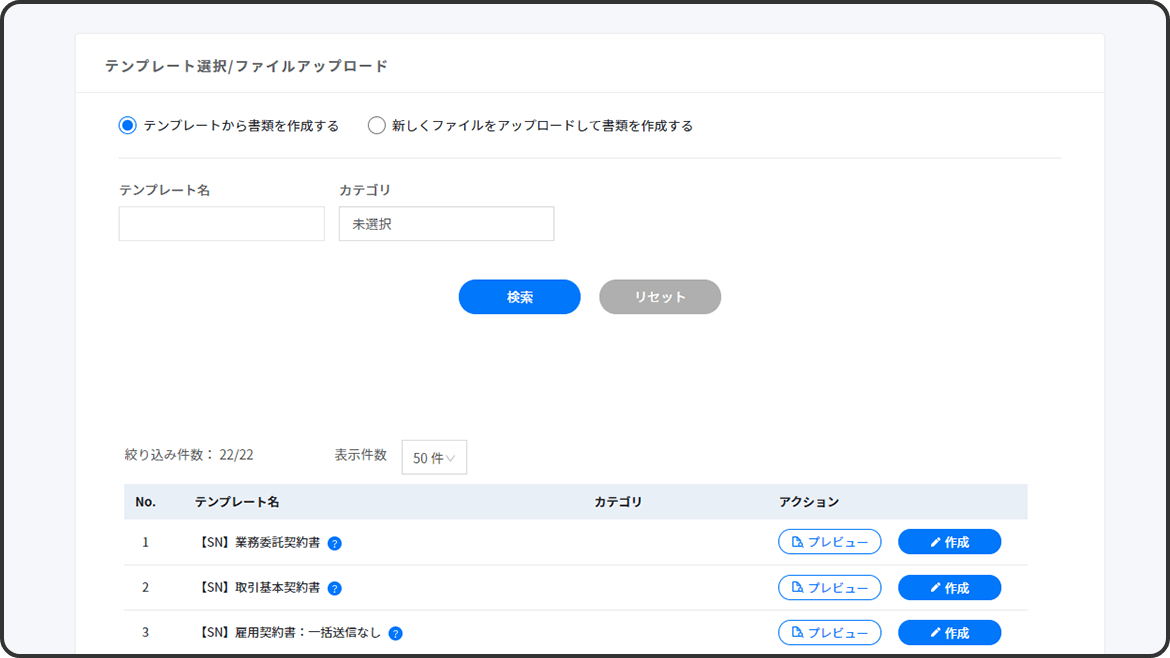
Task: Focus the テンプレート名 text input
Action: pos(221,224)
